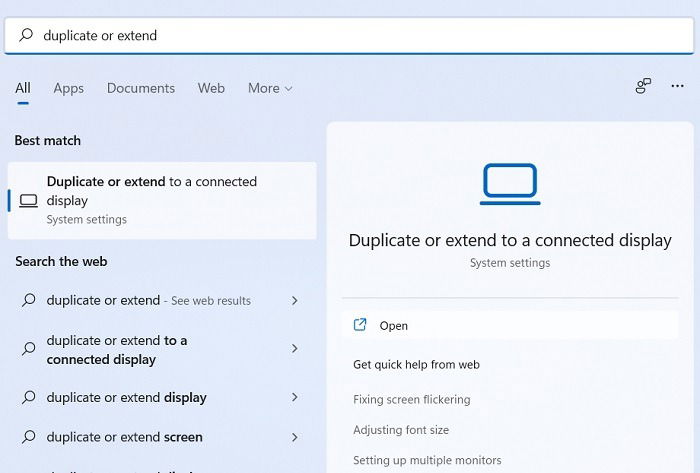Open the three-dot options menu
This screenshot has width=700, height=473.
click(x=677, y=86)
